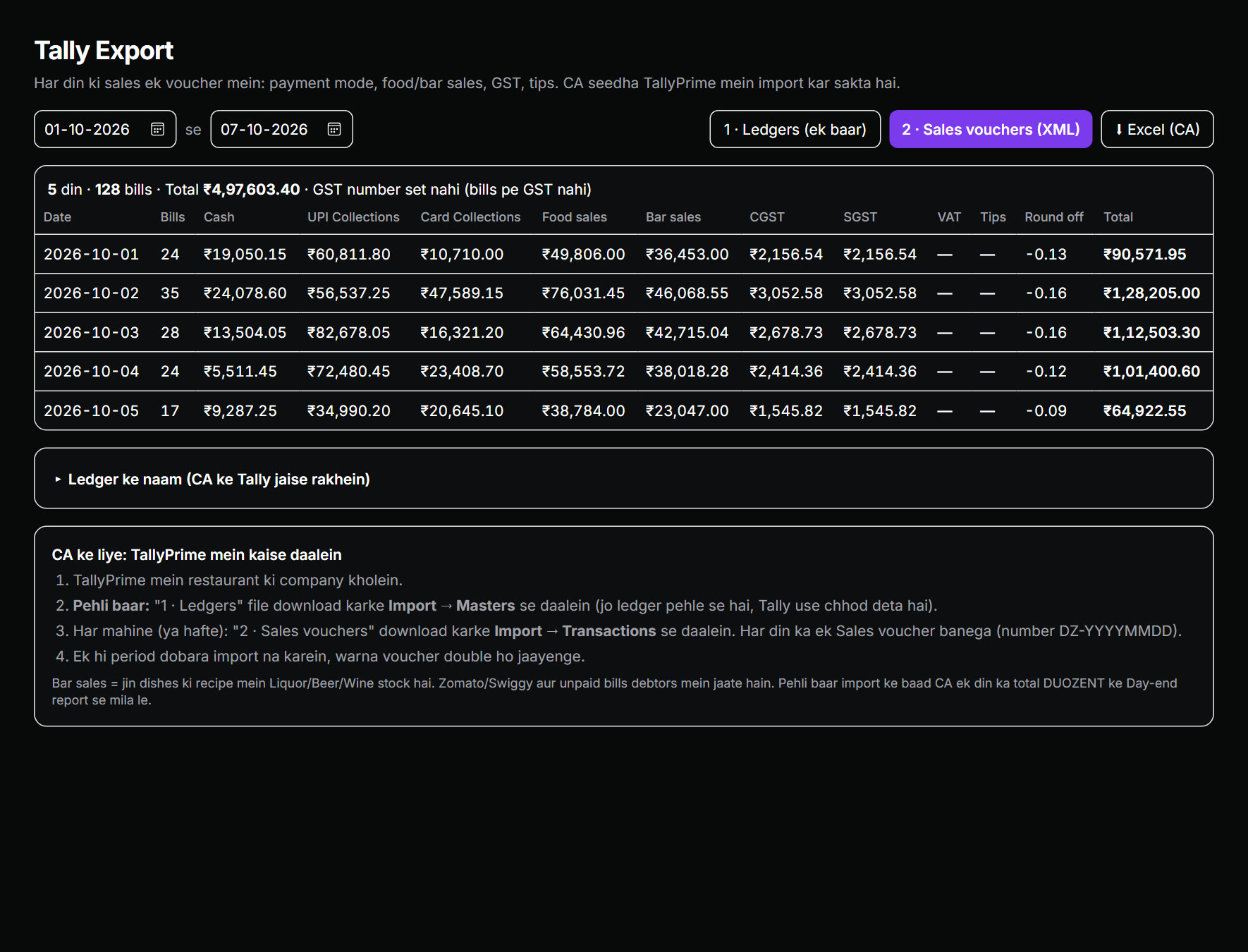Click card amount ₹47,589.15
The image size is (1248, 952).
(x=462, y=293)
